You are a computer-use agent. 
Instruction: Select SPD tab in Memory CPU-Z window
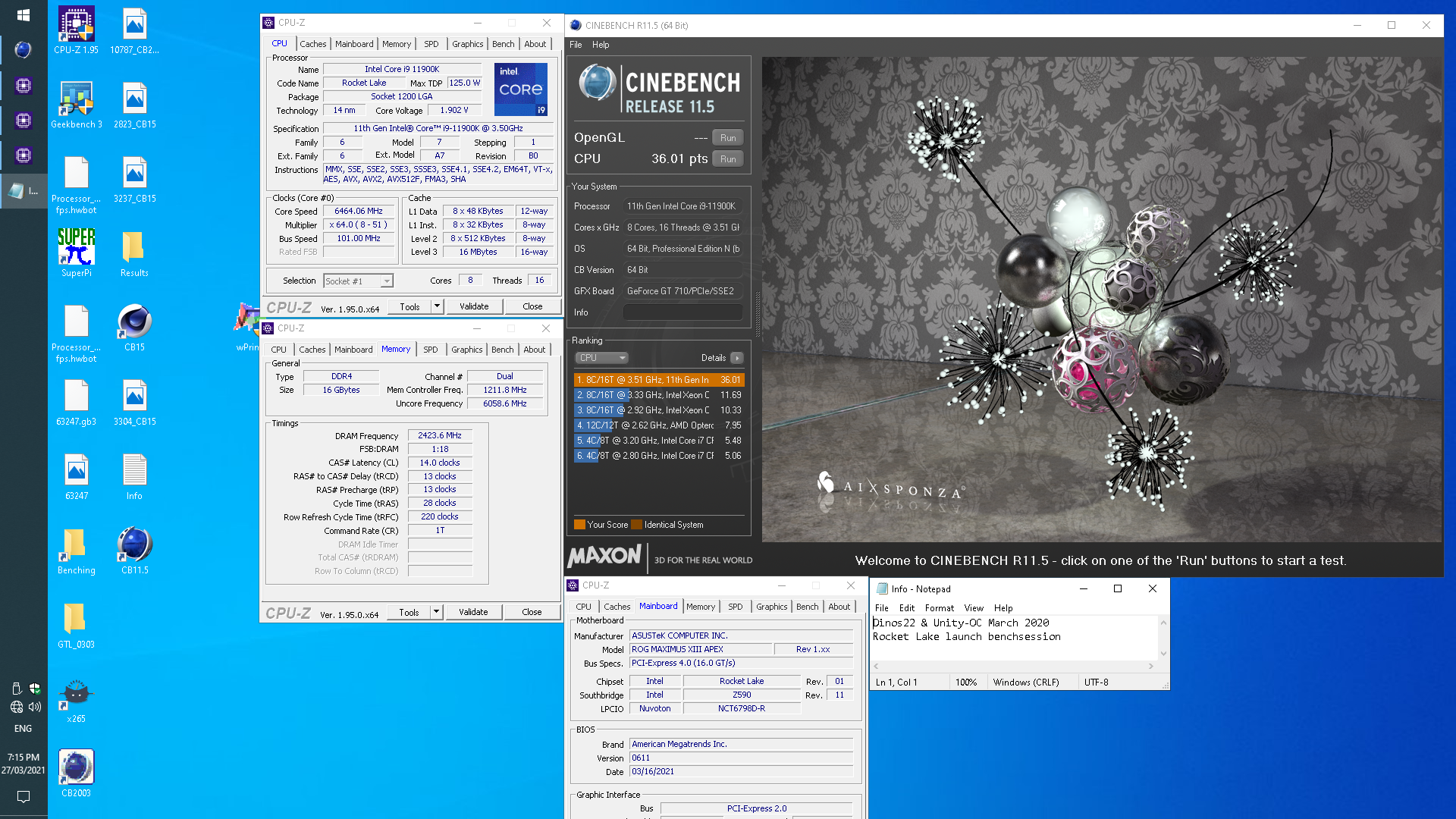pos(431,350)
